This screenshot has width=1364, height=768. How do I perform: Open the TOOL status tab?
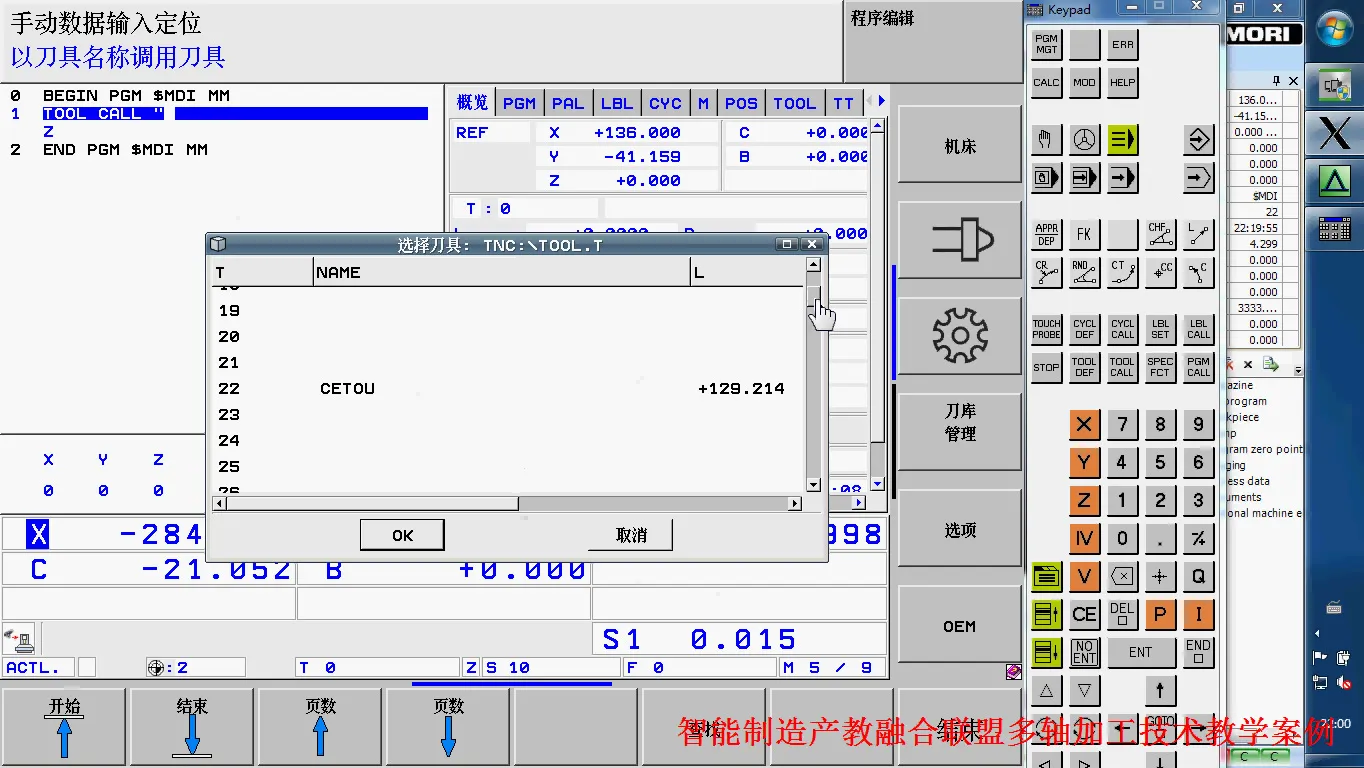(x=794, y=103)
